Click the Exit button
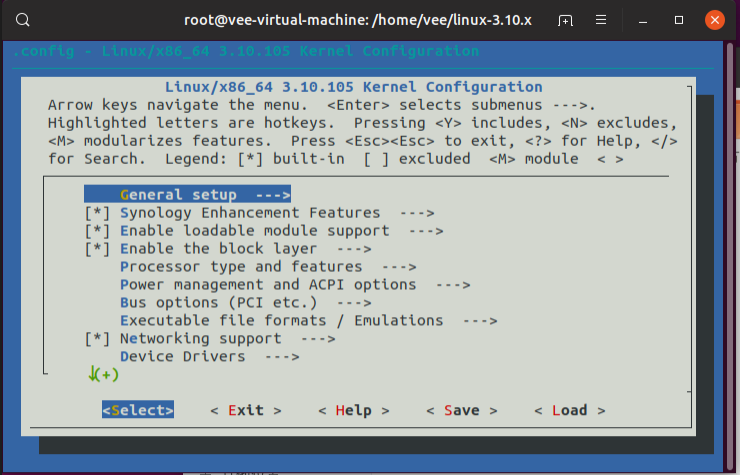Image resolution: width=740 pixels, height=475 pixels. pos(246,410)
